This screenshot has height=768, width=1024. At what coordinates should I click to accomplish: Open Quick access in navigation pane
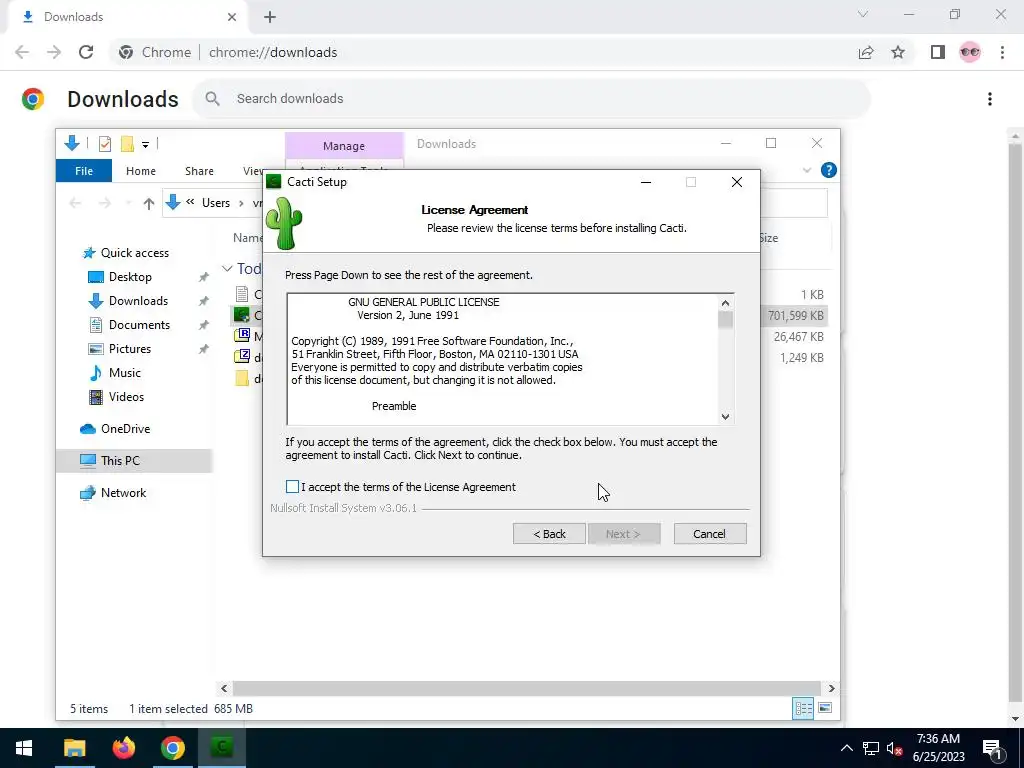click(135, 253)
